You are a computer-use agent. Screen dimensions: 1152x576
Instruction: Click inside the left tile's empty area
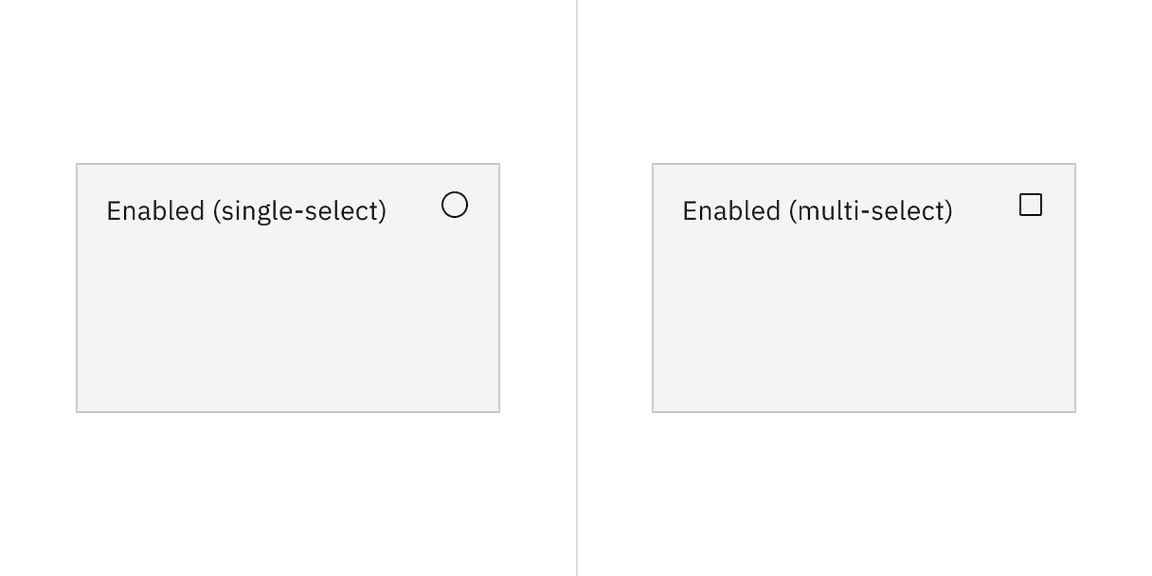[x=288, y=330]
